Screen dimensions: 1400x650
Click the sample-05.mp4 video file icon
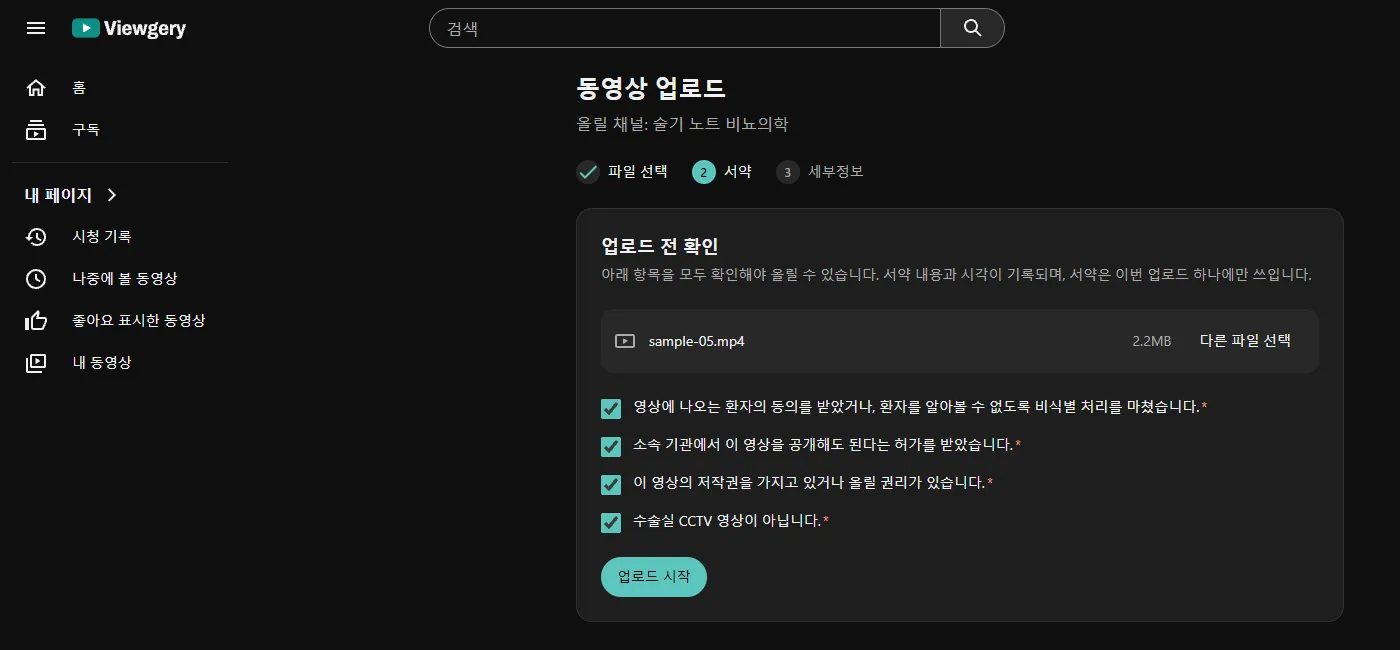[x=625, y=341]
